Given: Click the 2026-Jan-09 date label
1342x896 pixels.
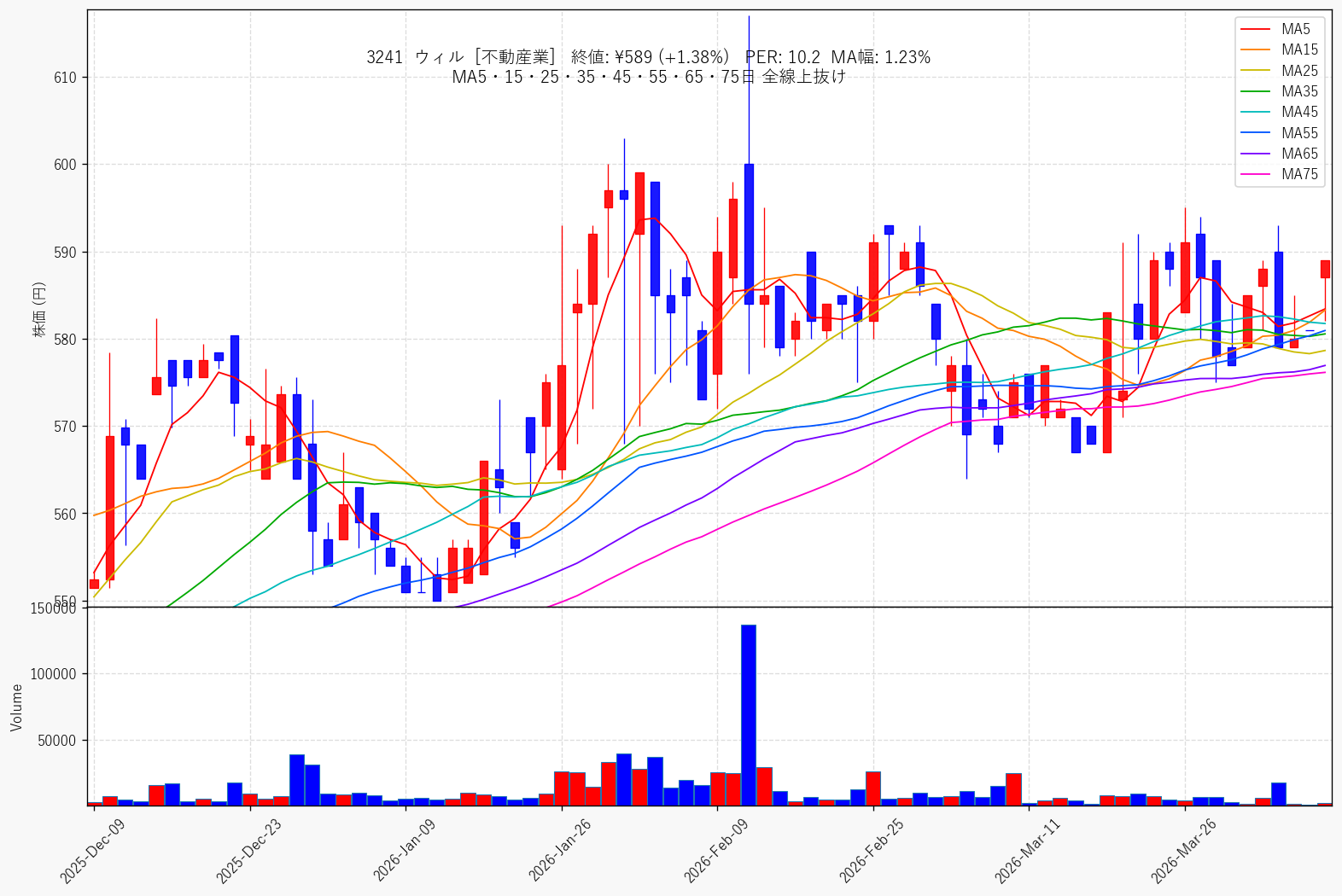Looking at the screenshot, I should pyautogui.click(x=405, y=850).
